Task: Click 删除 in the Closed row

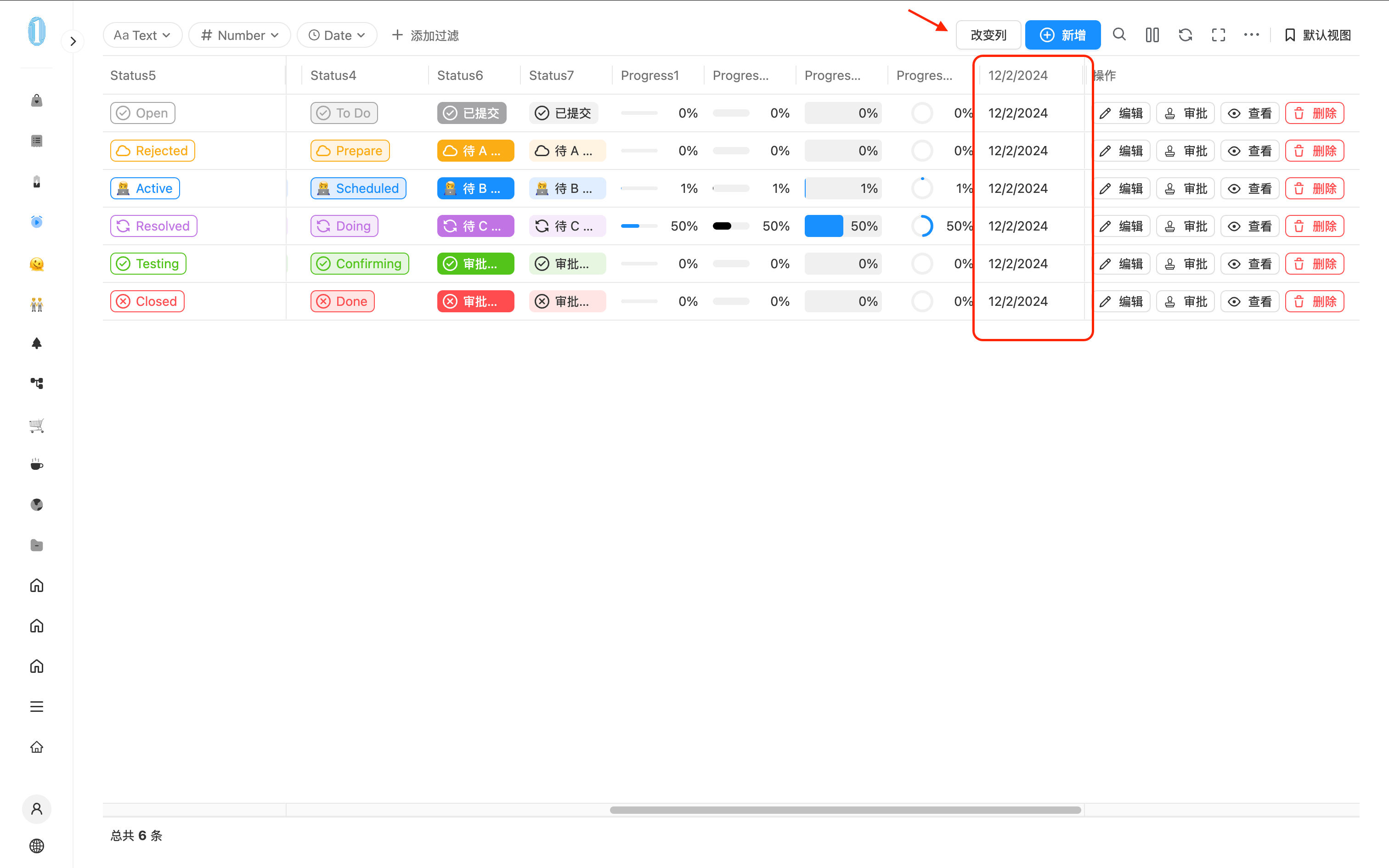Action: point(1315,301)
